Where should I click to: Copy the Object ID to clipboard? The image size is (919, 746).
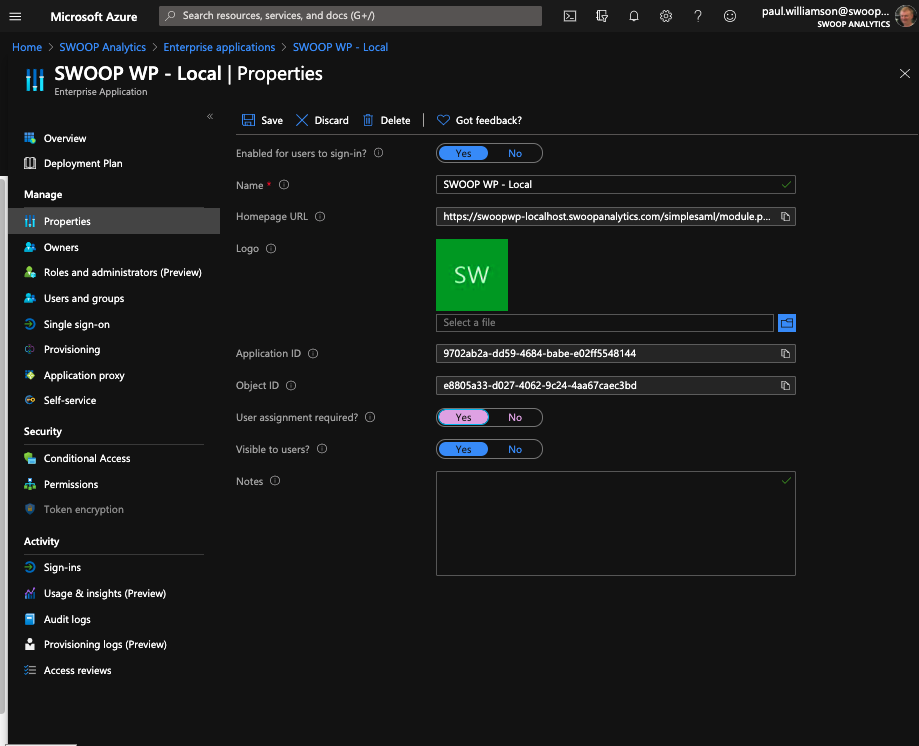coord(785,386)
